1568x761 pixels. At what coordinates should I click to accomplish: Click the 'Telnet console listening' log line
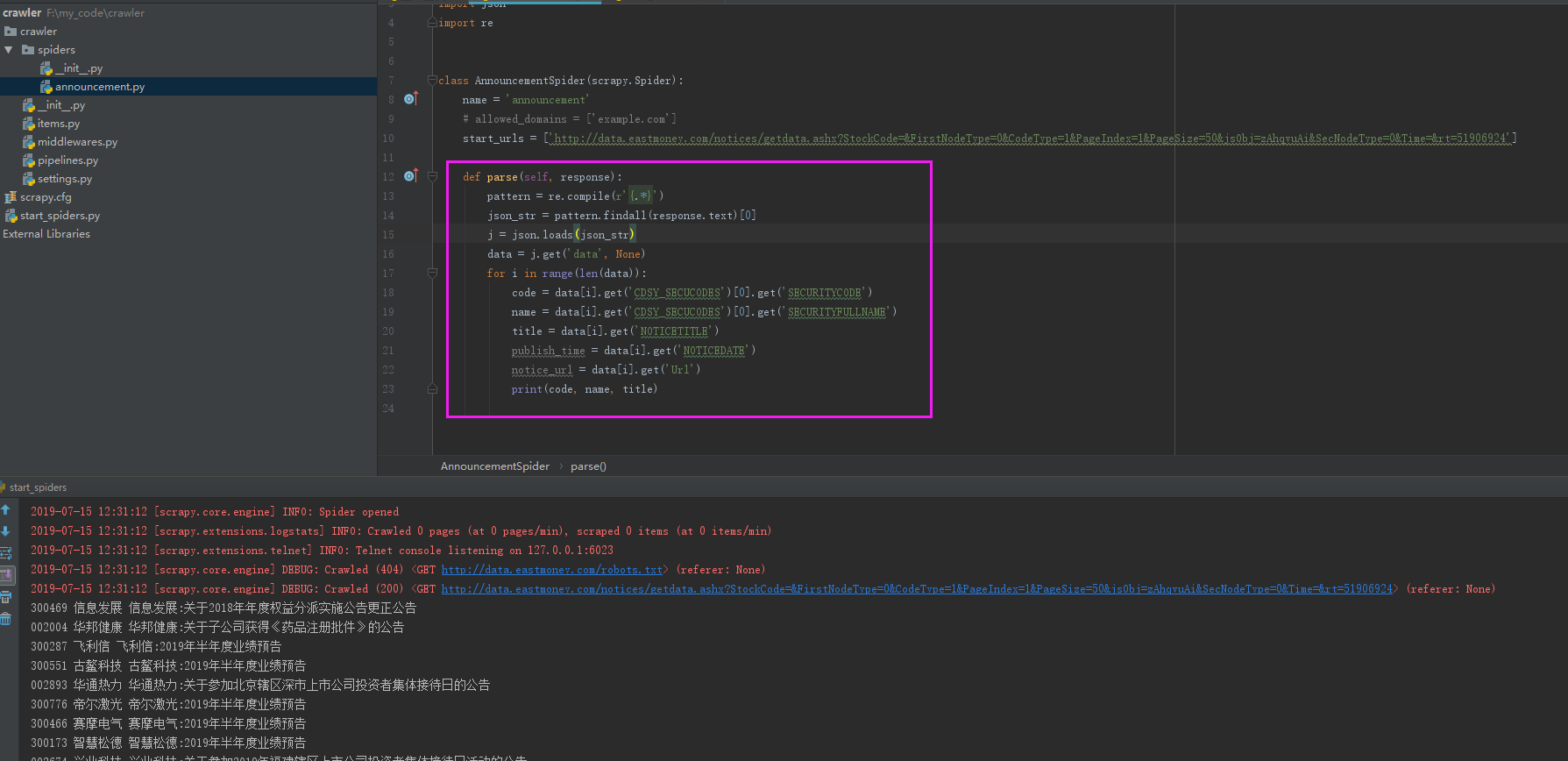tap(322, 551)
